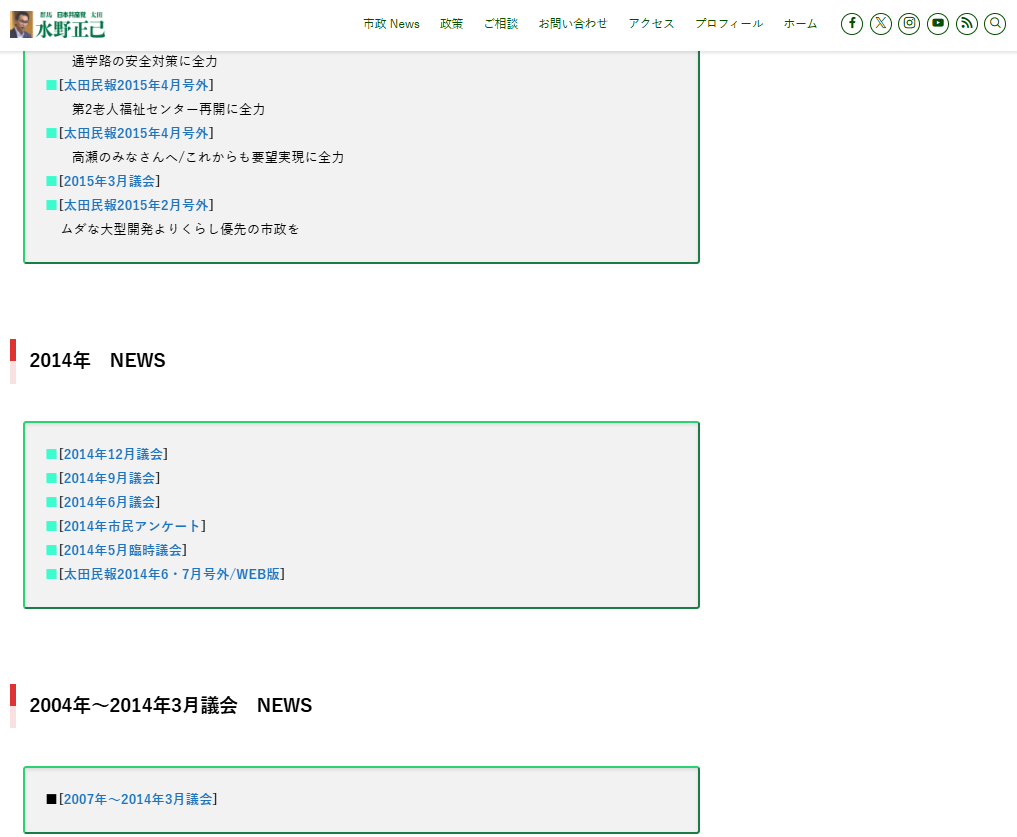Open the 2014年市民アンケート link
Image resolution: width=1017 pixels, height=837 pixels.
pos(132,526)
